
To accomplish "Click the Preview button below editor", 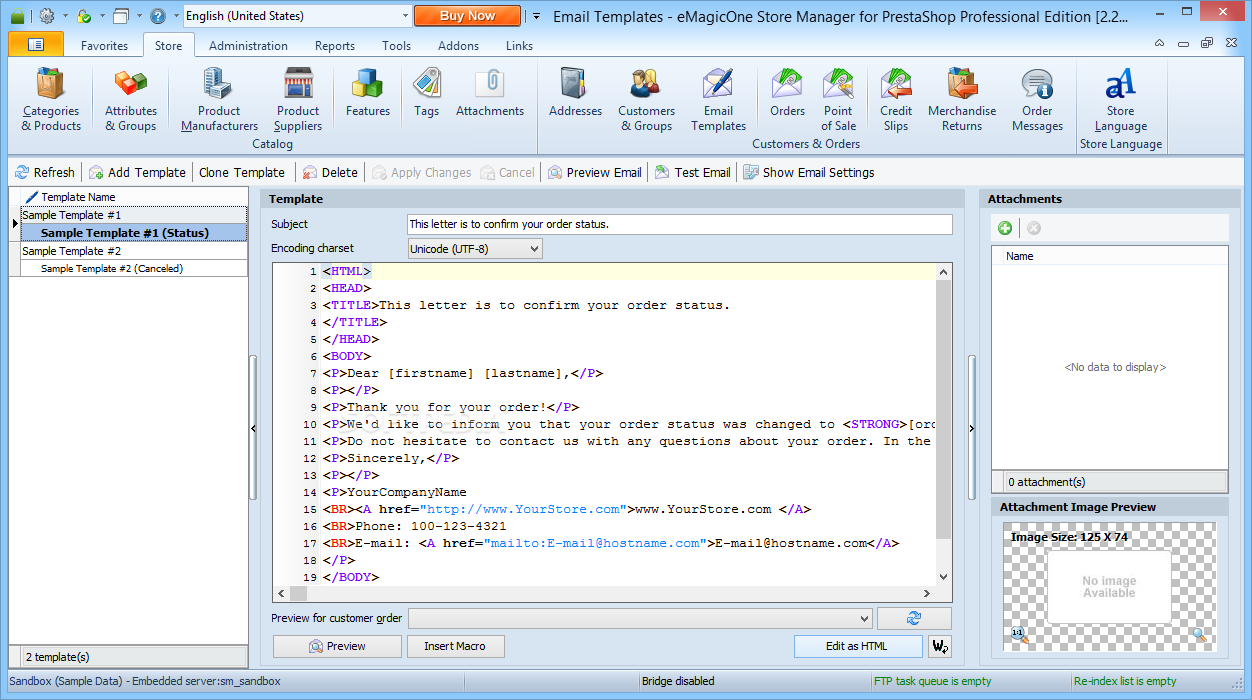I will (x=337, y=646).
